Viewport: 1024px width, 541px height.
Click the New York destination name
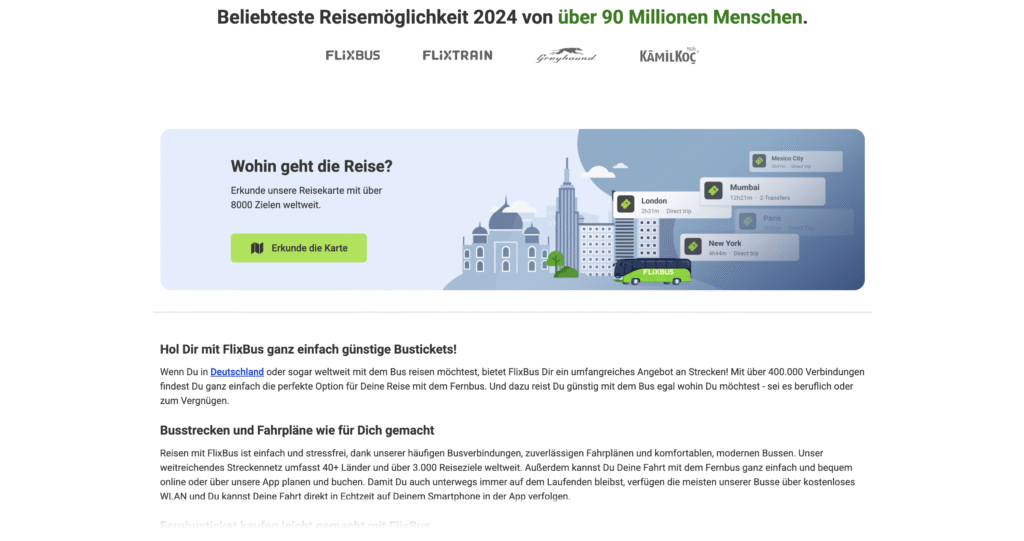(x=725, y=243)
